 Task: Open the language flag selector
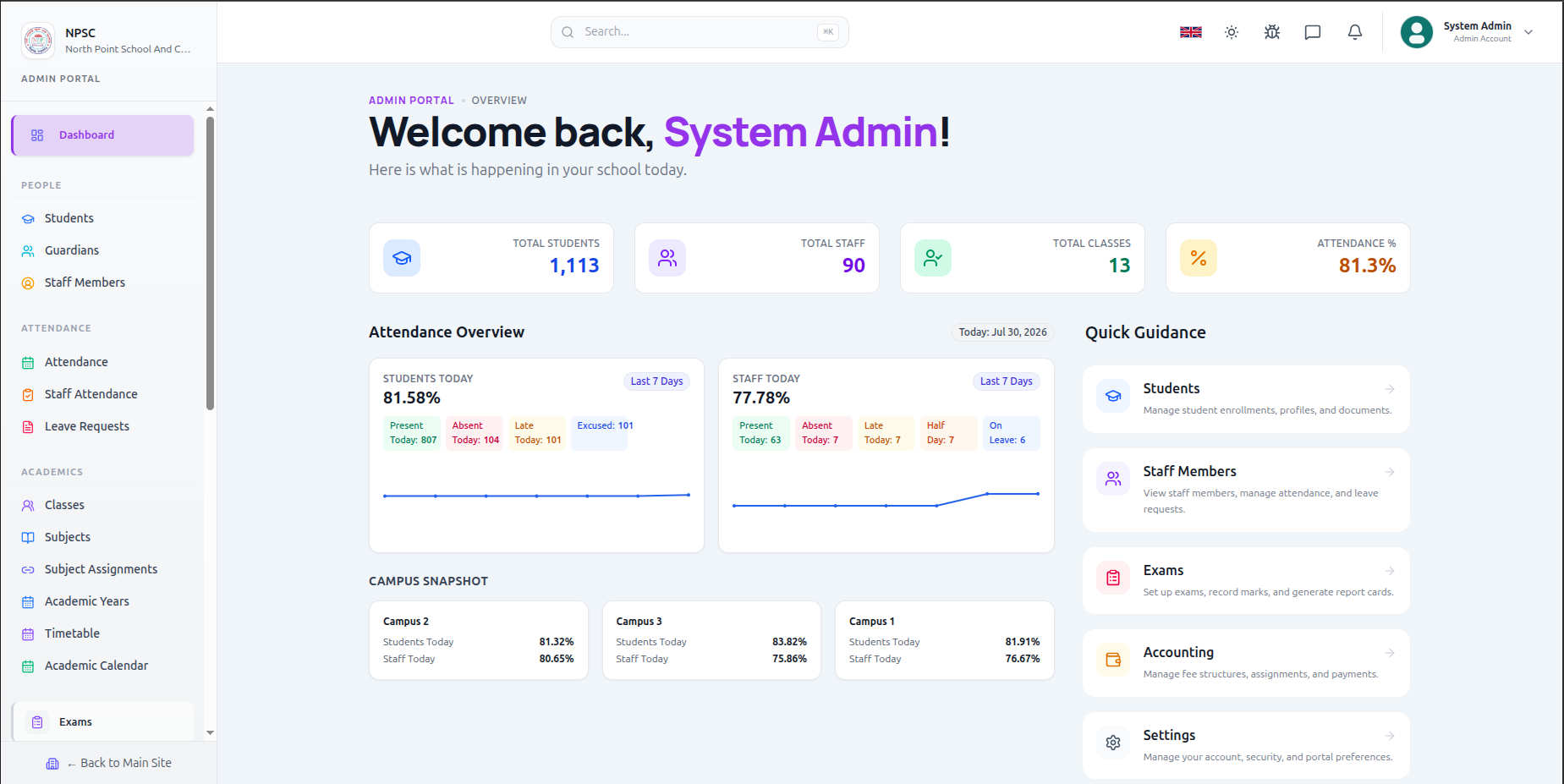tap(1191, 32)
